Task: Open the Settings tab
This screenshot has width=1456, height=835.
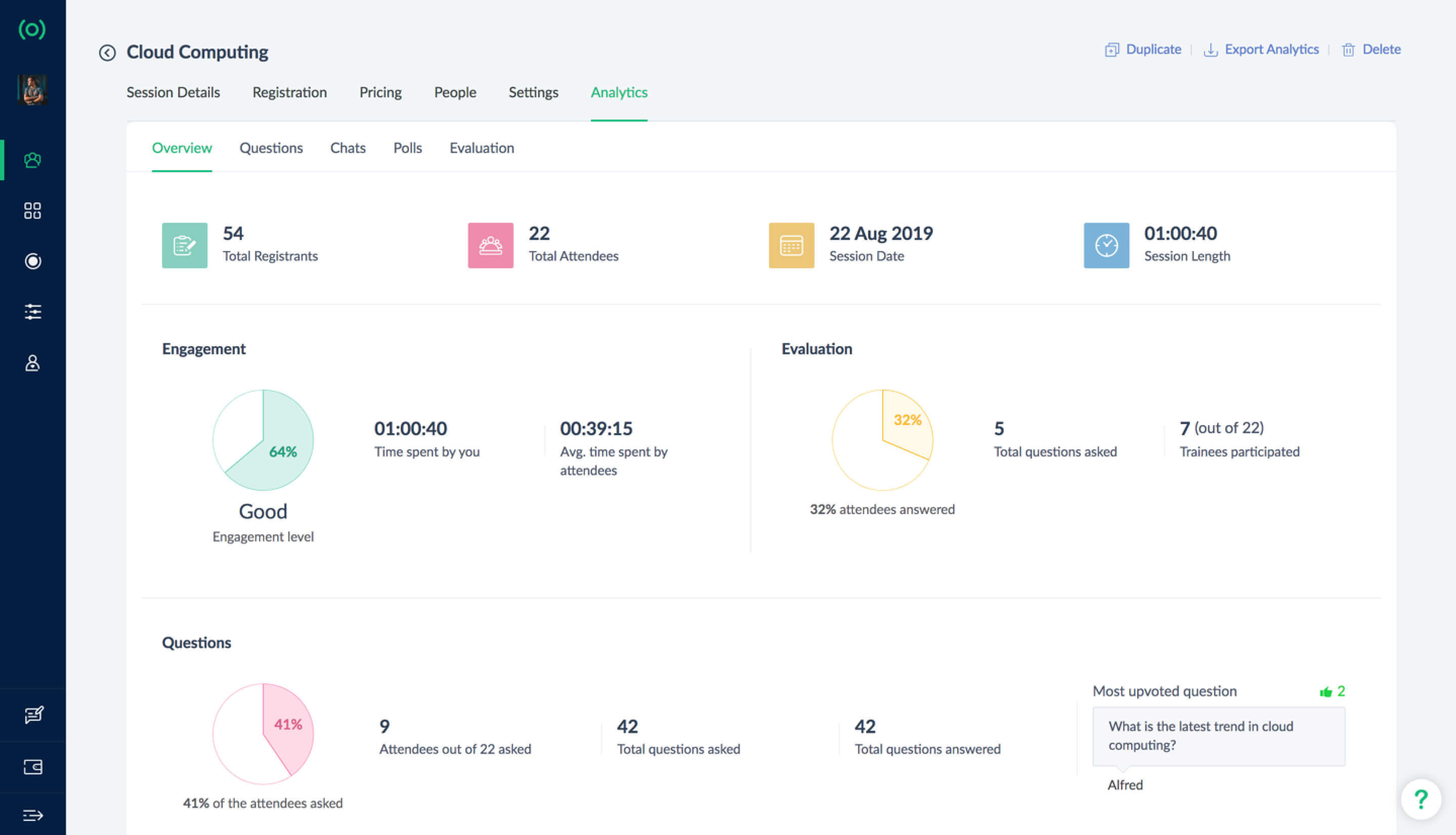Action: tap(533, 92)
